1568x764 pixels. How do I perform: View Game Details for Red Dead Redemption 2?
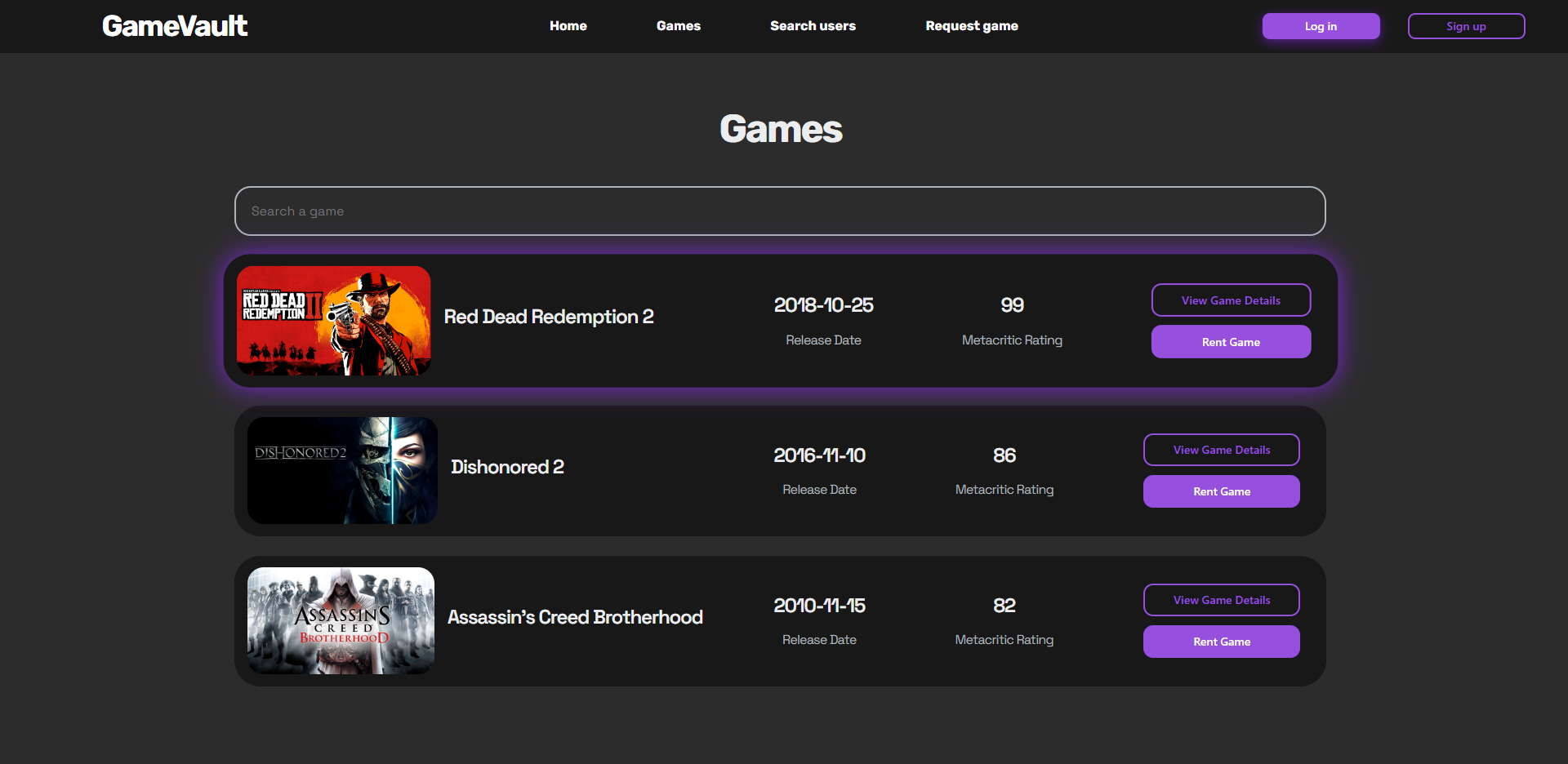point(1232,300)
